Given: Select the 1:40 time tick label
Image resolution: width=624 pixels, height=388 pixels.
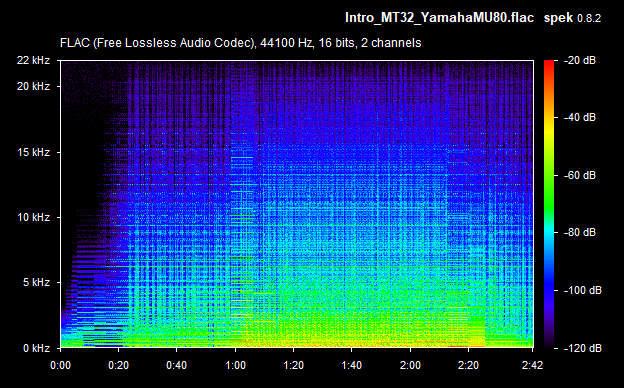Looking at the screenshot, I should tap(352, 365).
